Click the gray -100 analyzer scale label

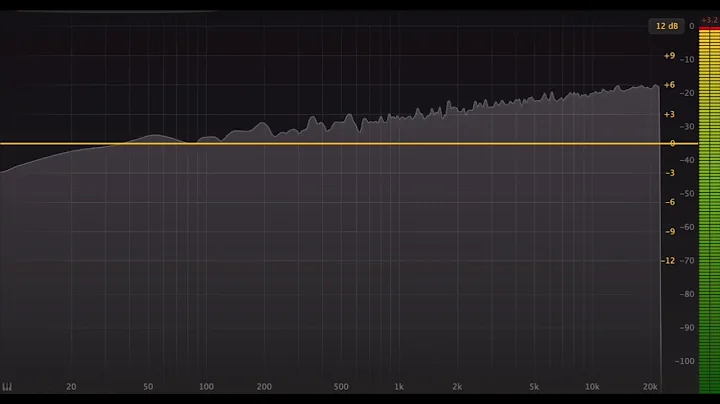pos(685,361)
